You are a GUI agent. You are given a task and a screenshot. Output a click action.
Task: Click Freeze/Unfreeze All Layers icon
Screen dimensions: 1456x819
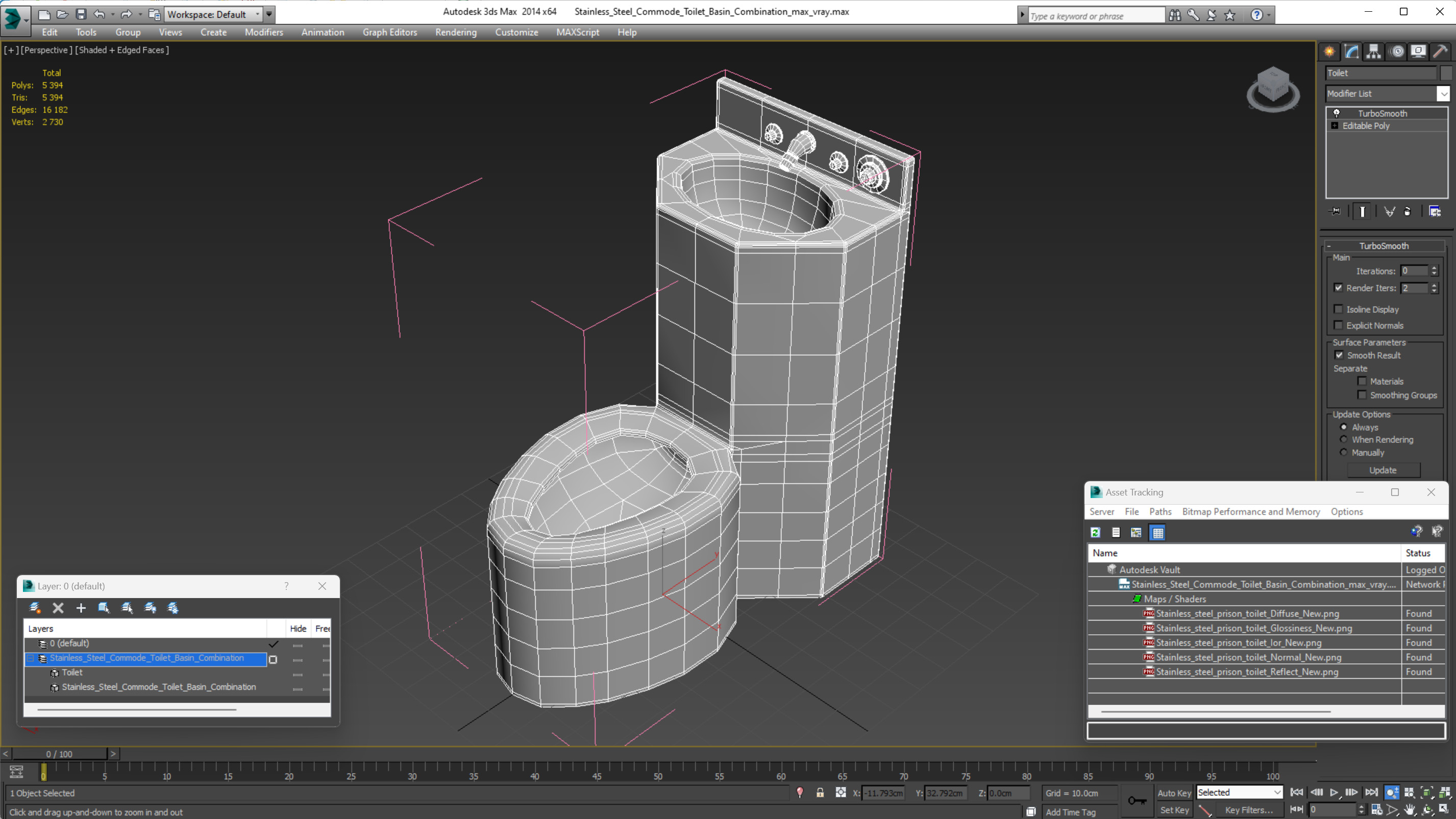173,608
